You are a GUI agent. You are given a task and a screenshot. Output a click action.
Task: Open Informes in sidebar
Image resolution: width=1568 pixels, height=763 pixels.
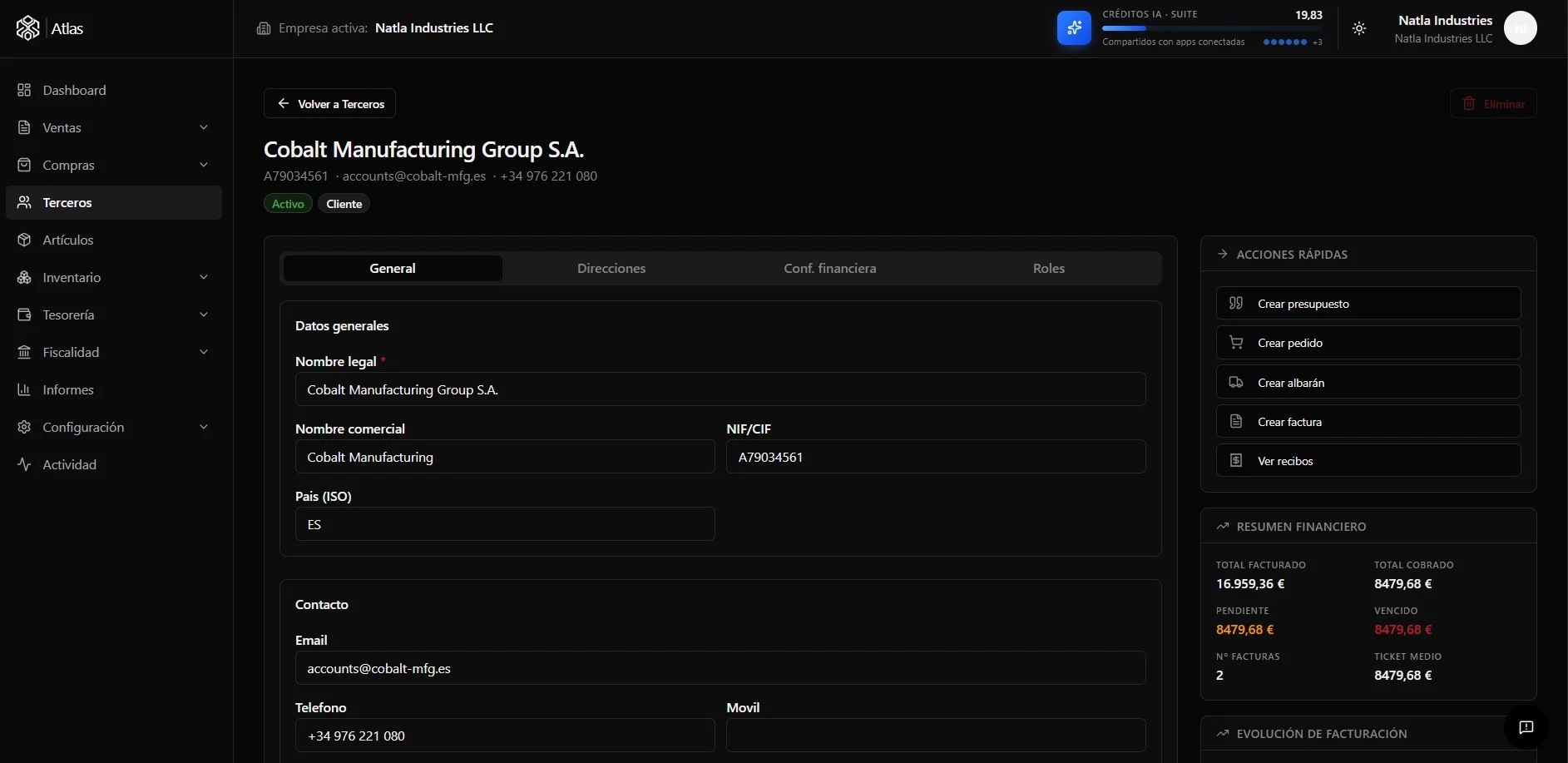(x=114, y=389)
